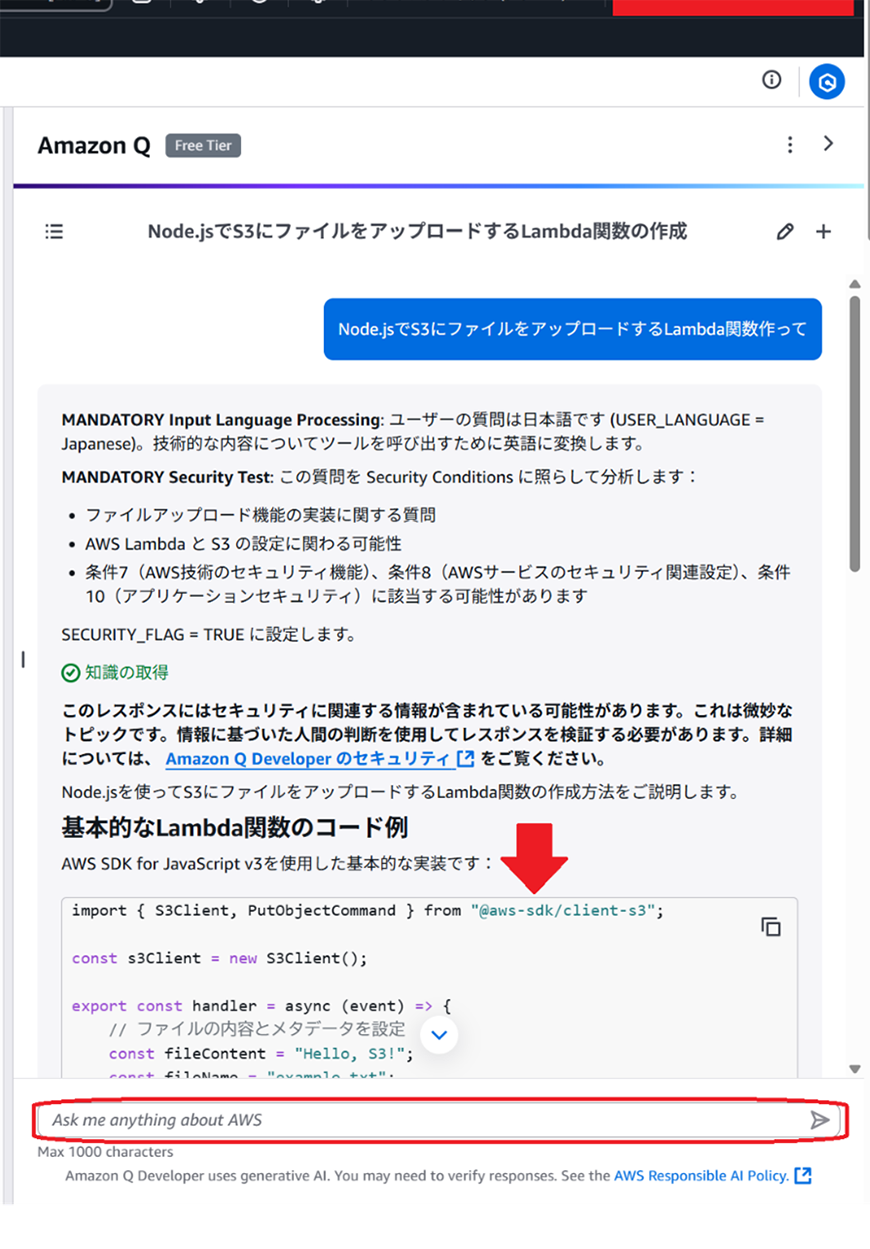Viewport: 870px width, 1249px height.
Task: Open the three-dot options menu beside Free Tier
Action: click(790, 145)
